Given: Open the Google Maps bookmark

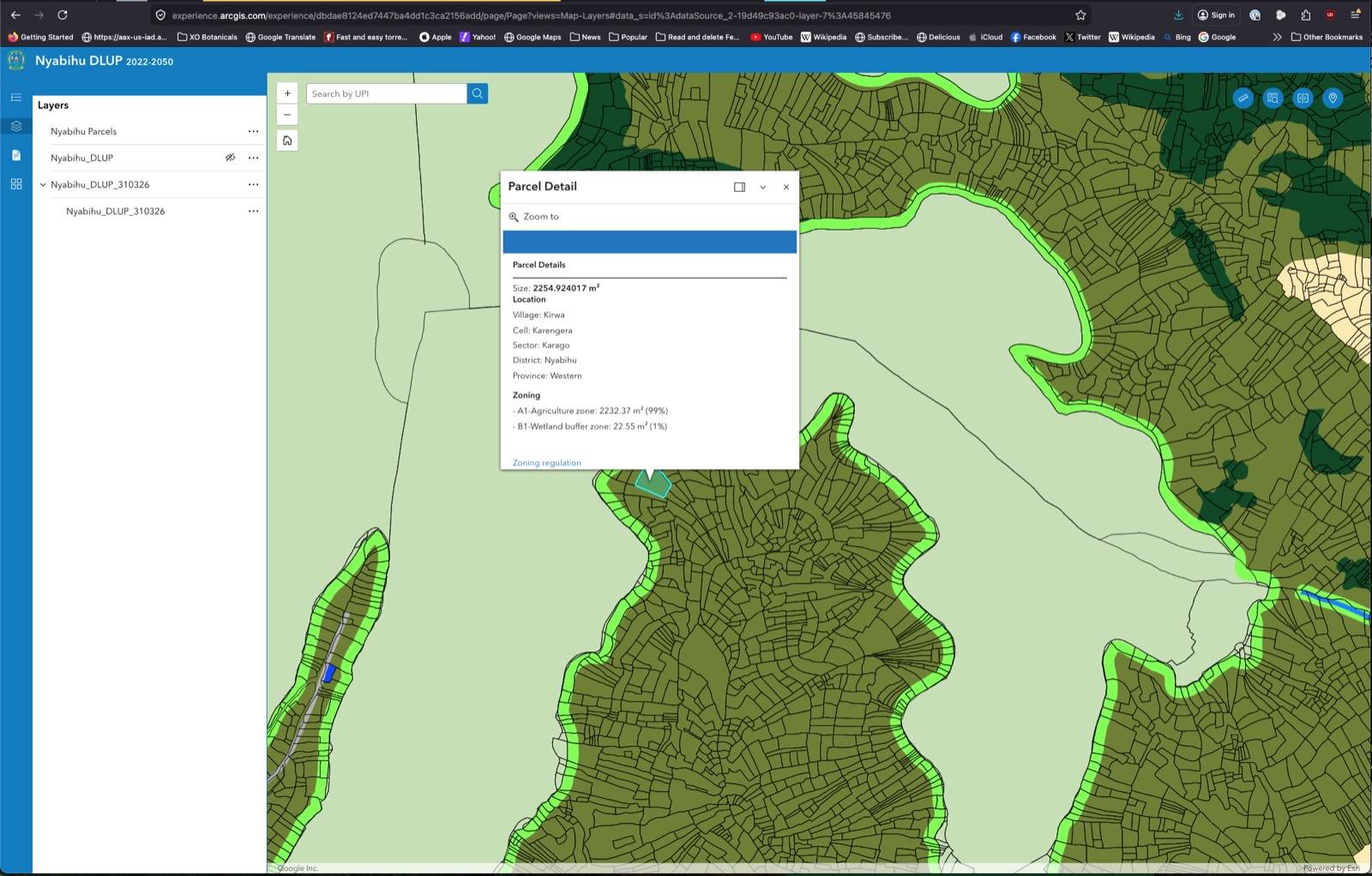Looking at the screenshot, I should 533,37.
